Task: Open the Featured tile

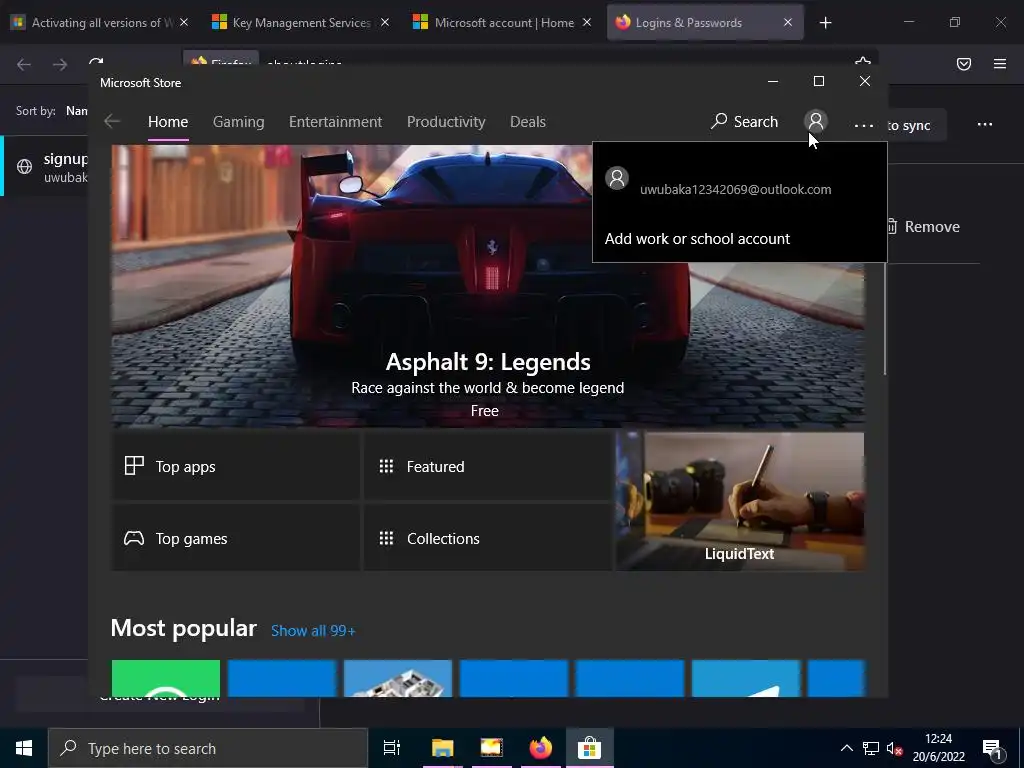Action: (x=487, y=466)
